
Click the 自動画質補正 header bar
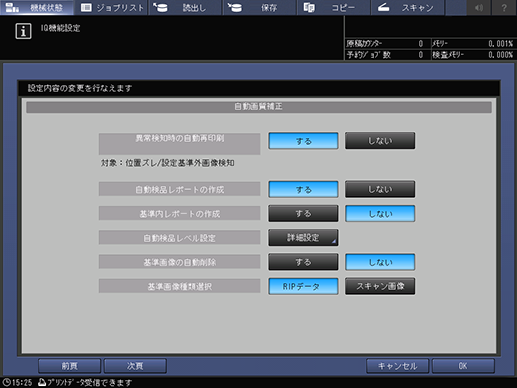pos(259,107)
